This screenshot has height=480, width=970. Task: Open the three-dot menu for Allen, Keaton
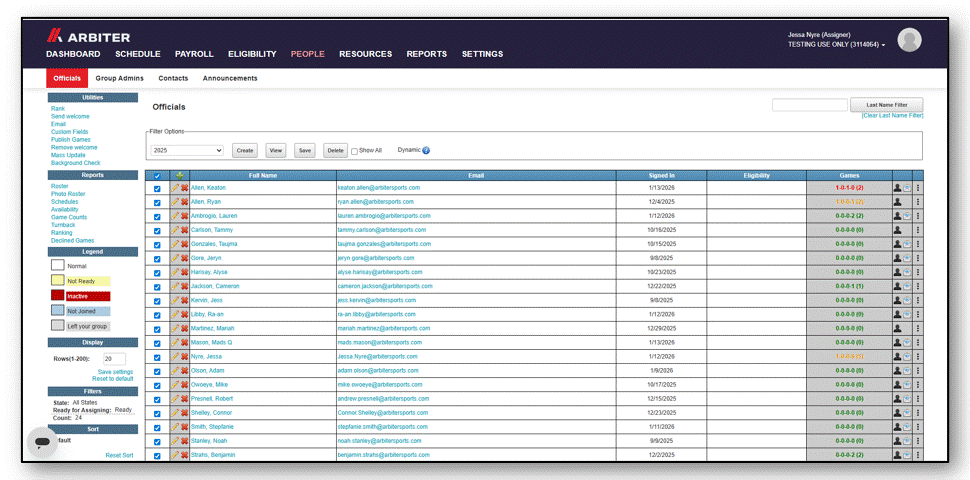(918, 187)
